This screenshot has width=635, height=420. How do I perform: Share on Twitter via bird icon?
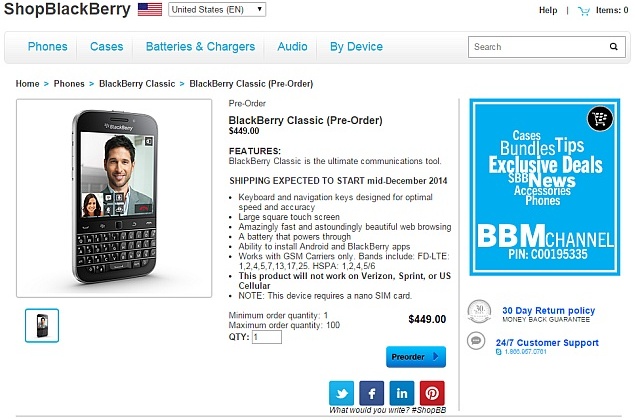341,393
